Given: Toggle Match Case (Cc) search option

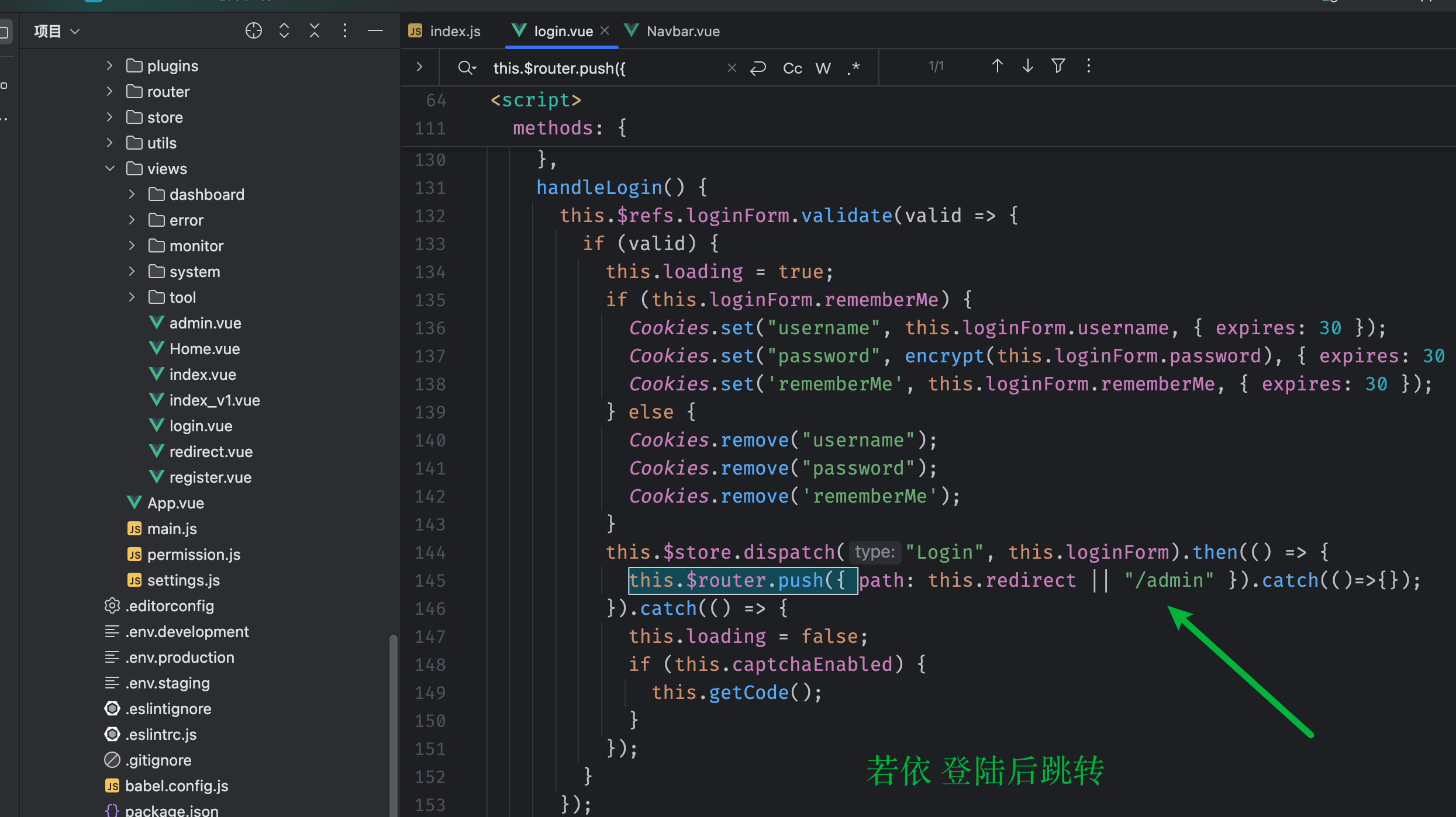Looking at the screenshot, I should tap(792, 68).
